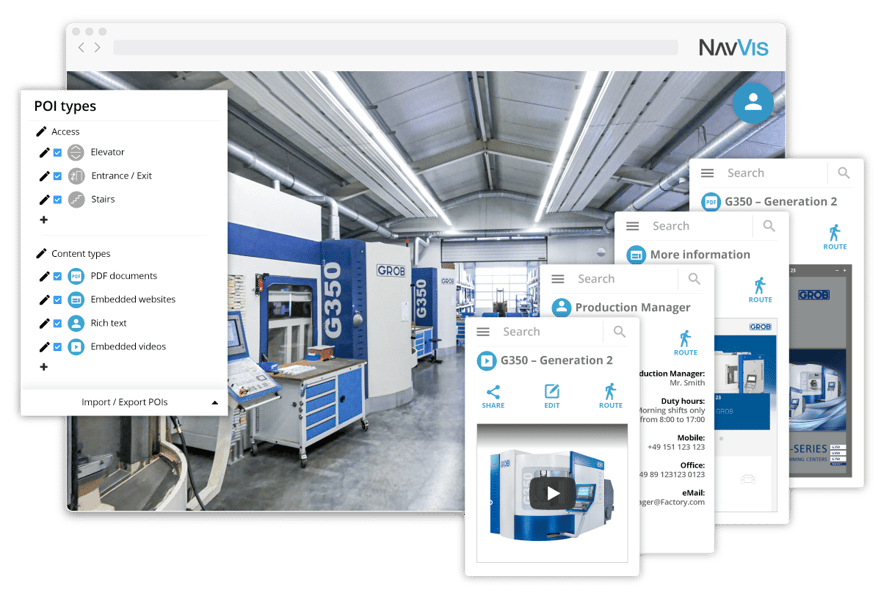Disable the Embedded videos checkbox
This screenshot has width=881, height=593.
pyautogui.click(x=57, y=347)
